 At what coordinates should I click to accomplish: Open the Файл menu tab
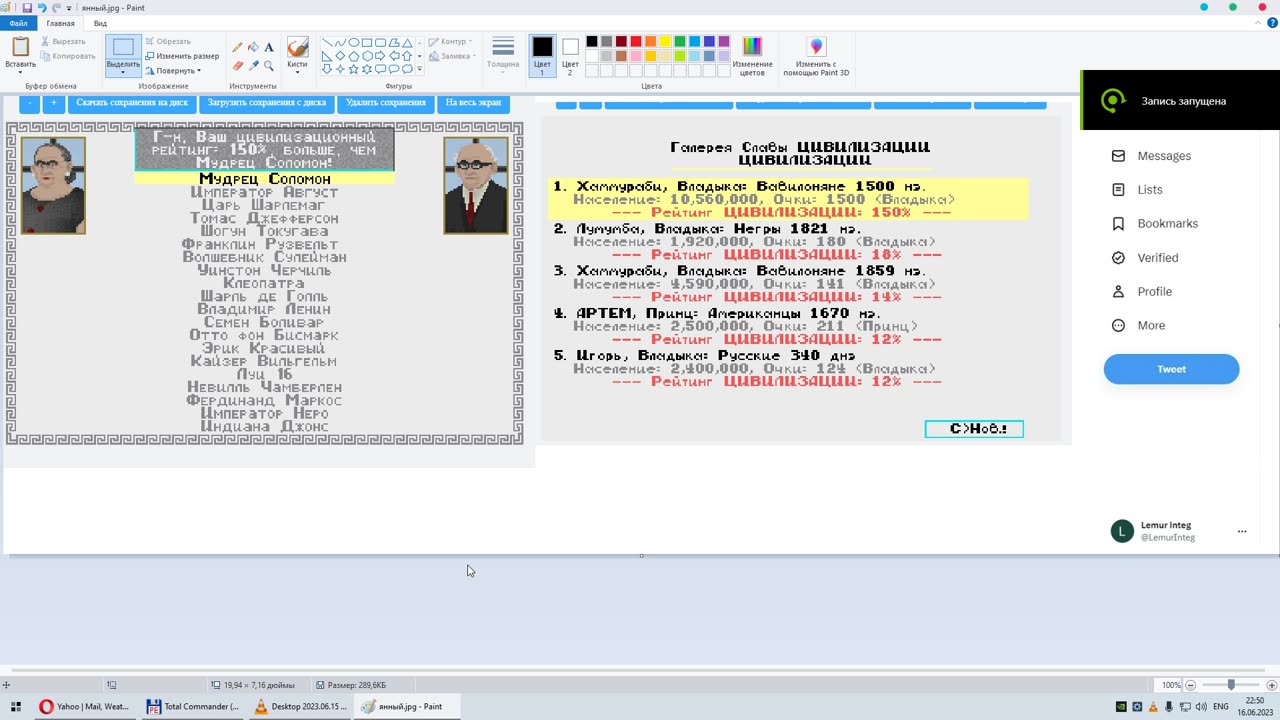[x=18, y=23]
